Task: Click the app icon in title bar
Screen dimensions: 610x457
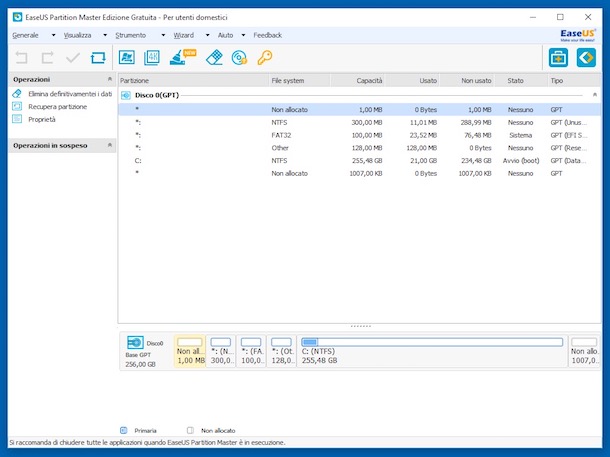Action: click(18, 17)
